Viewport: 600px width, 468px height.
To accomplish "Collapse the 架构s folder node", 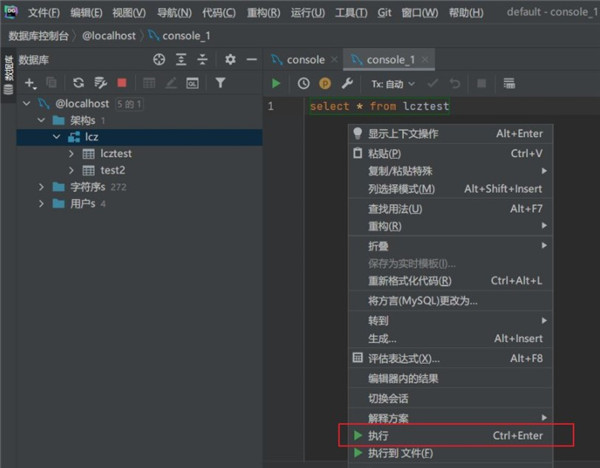I will 41,120.
